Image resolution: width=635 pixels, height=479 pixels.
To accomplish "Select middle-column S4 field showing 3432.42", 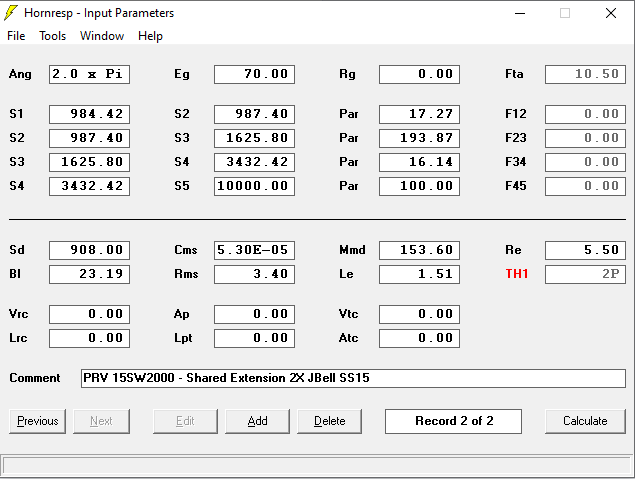I will [x=254, y=162].
